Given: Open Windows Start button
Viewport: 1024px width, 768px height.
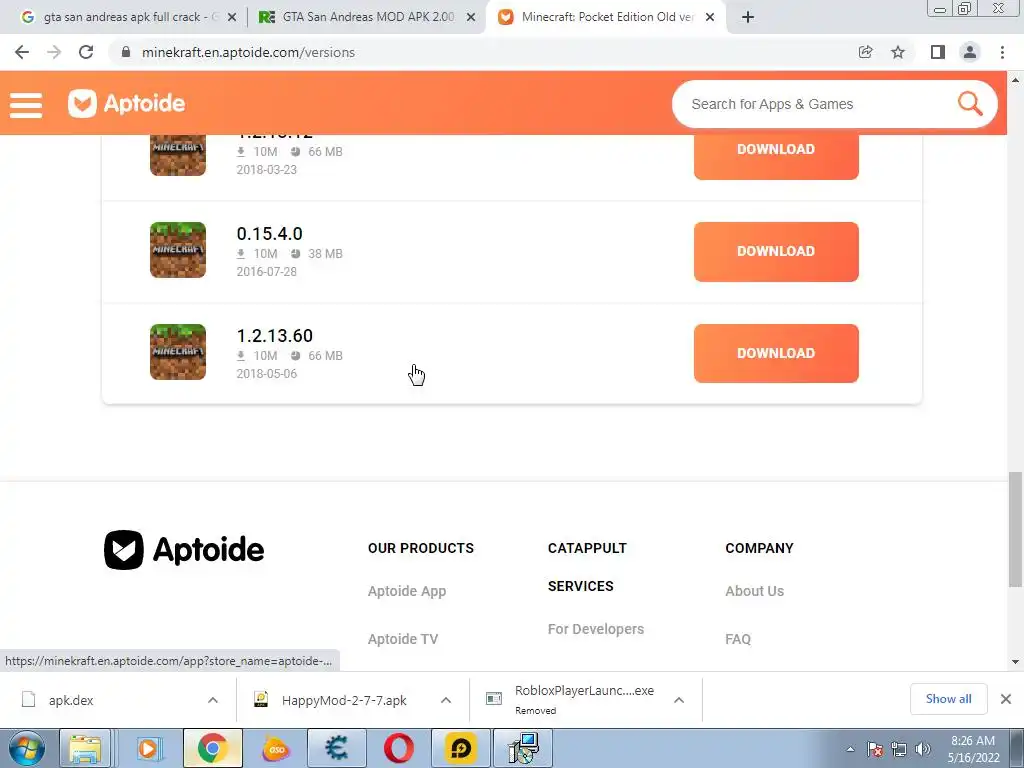Looking at the screenshot, I should (27, 748).
